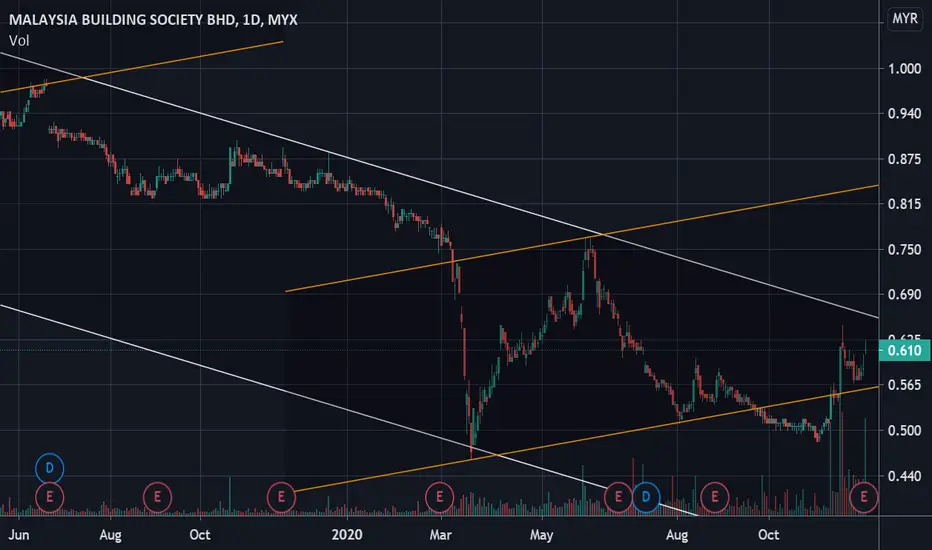Image resolution: width=932 pixels, height=550 pixels.
Task: Click the 0.500 price axis label
Action: (904, 430)
